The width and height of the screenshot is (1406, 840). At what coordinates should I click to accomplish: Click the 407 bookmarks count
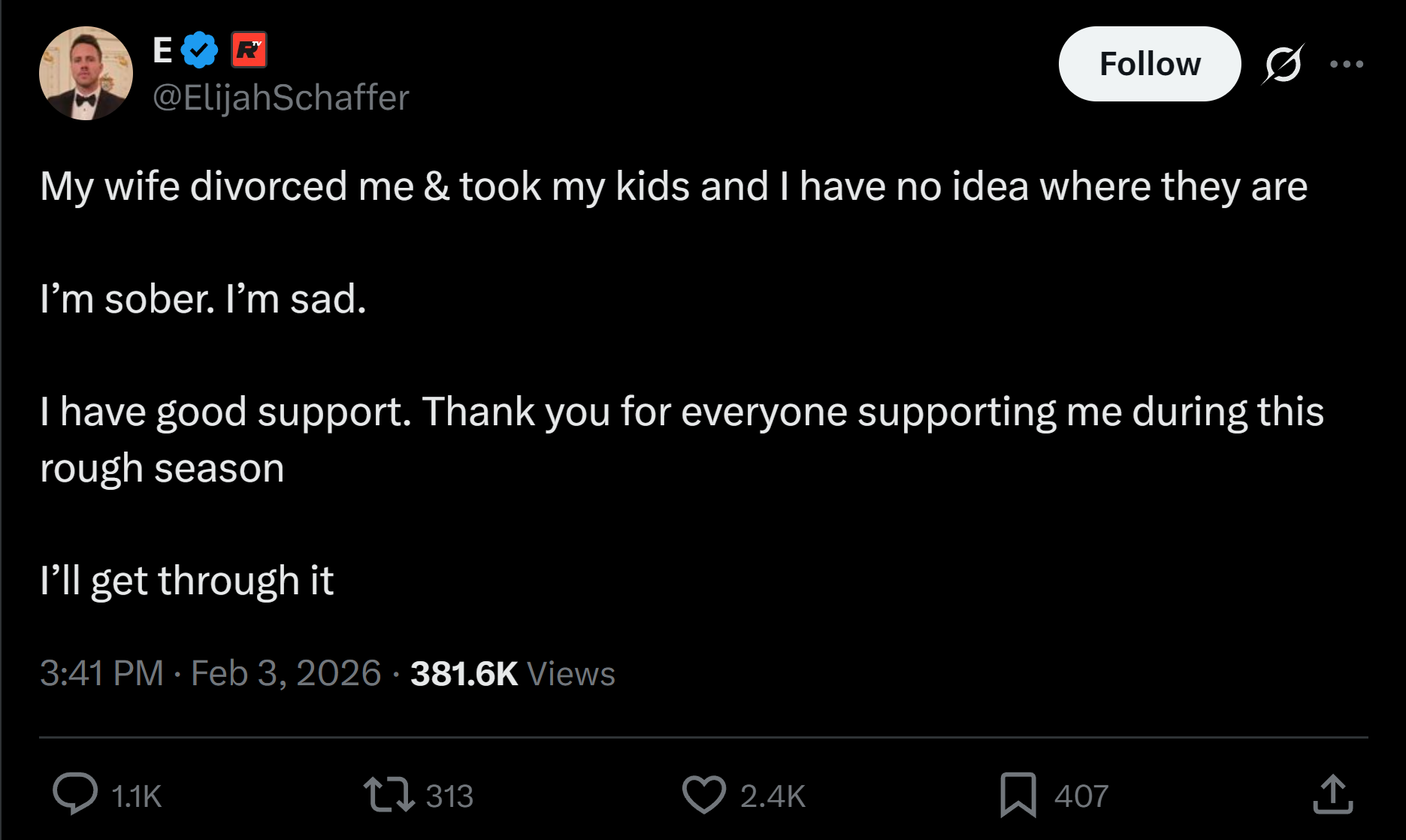(1081, 796)
